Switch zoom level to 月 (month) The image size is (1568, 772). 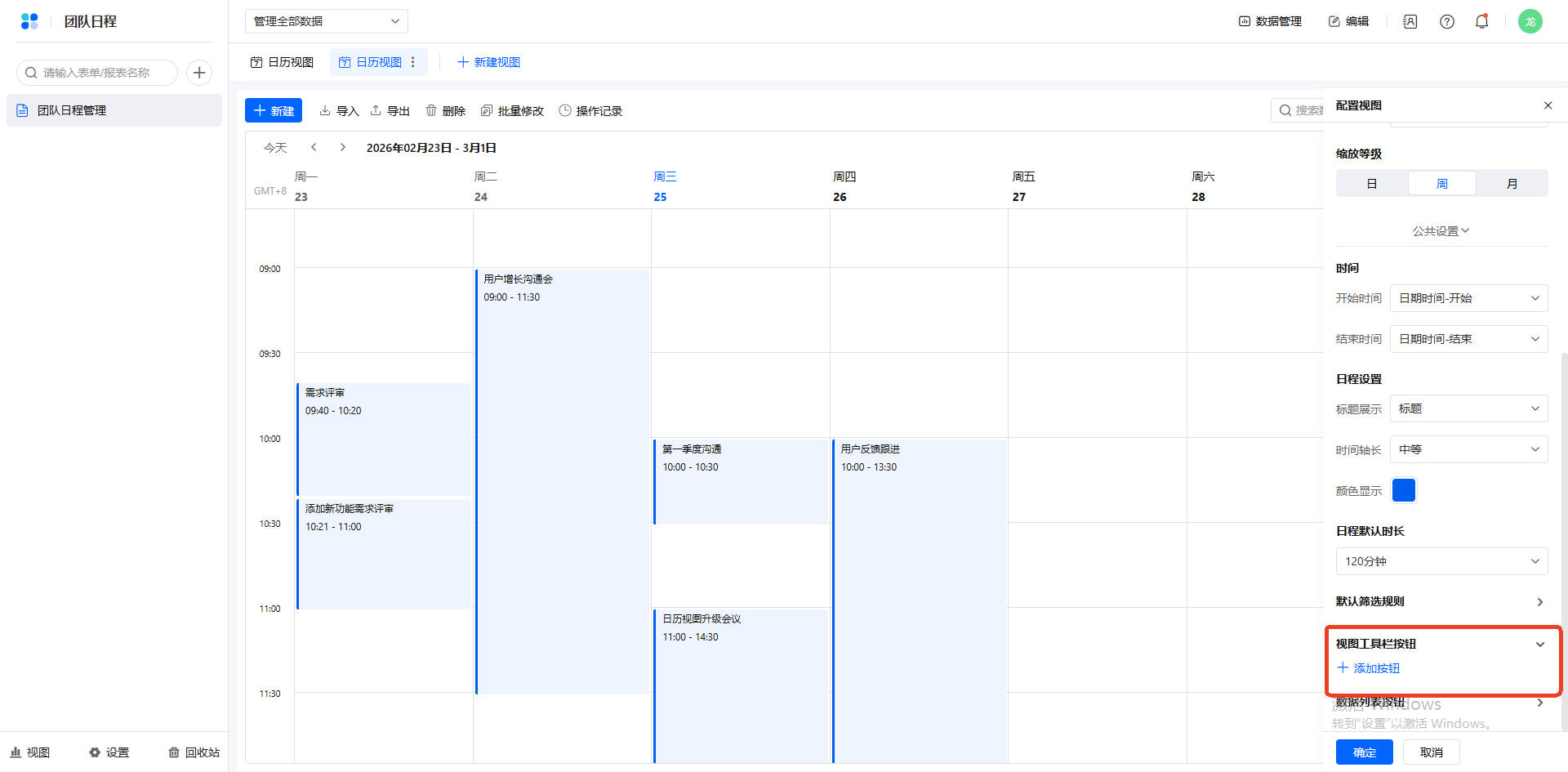tap(1512, 184)
